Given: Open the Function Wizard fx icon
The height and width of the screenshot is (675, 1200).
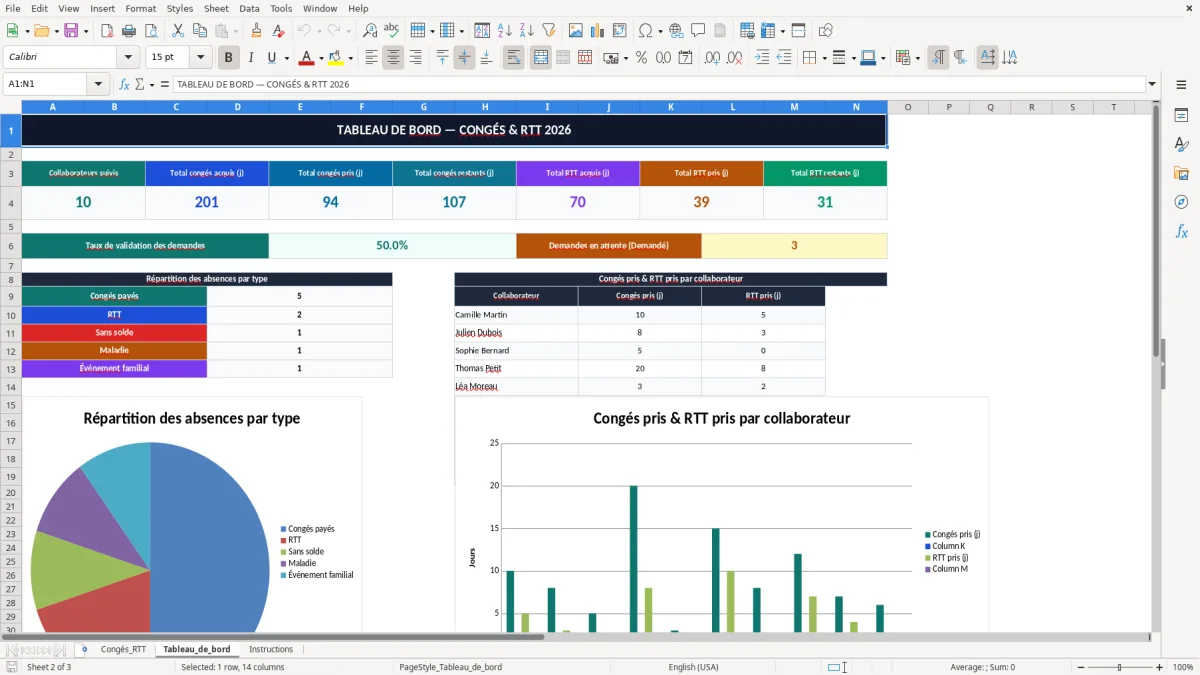Looking at the screenshot, I should tap(124, 84).
